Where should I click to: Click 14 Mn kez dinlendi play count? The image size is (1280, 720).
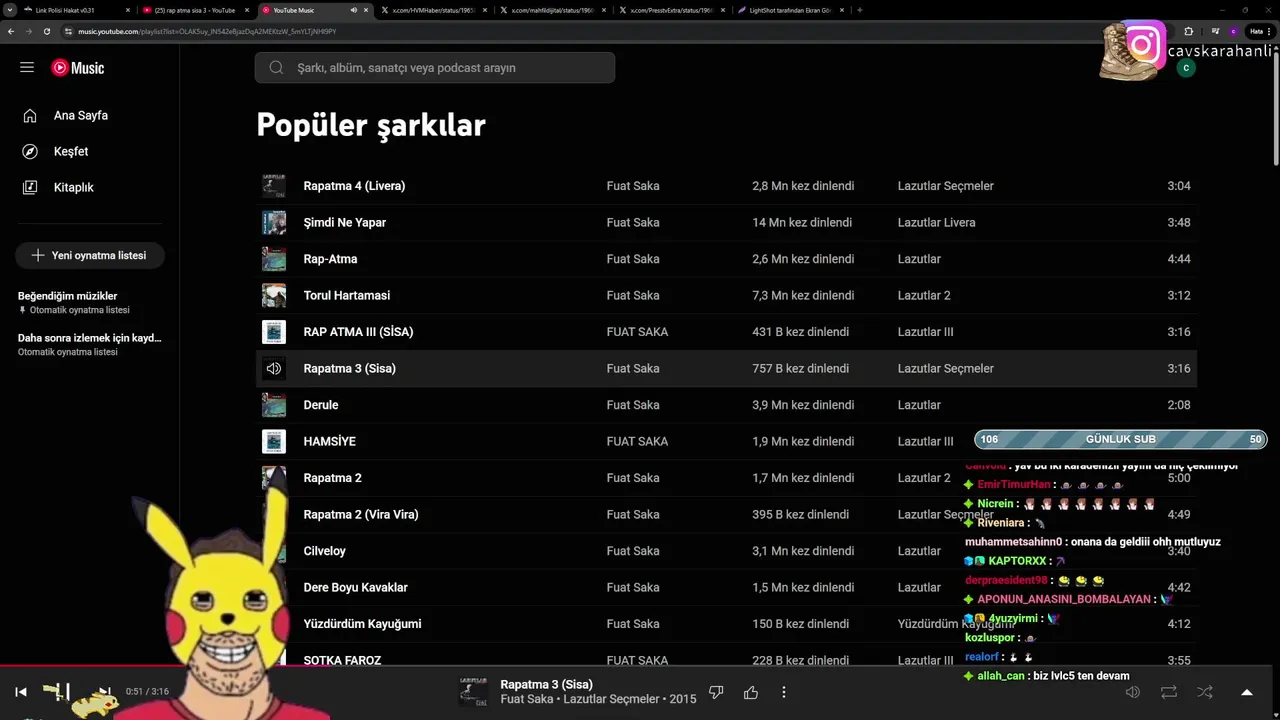(802, 222)
